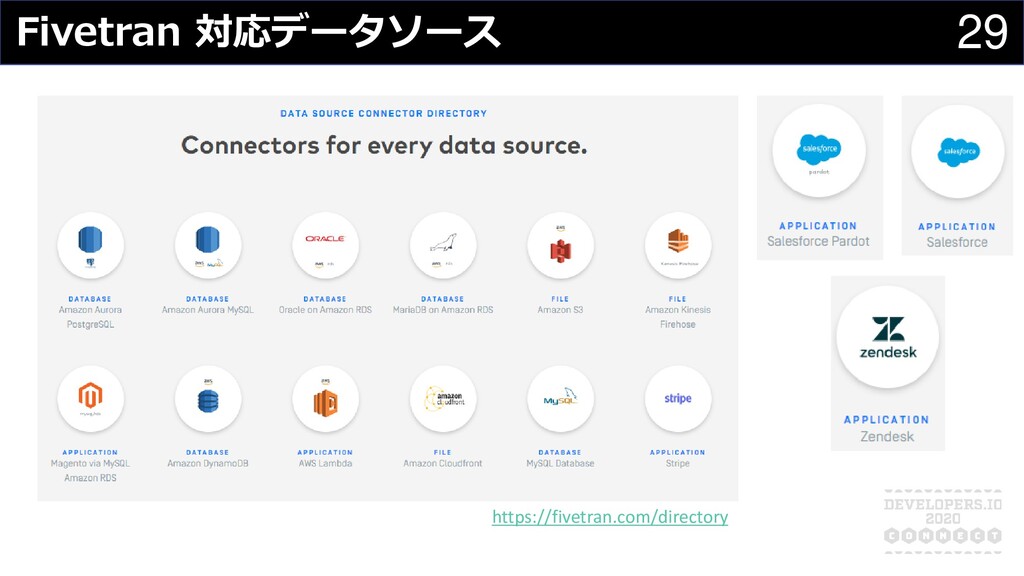Open the Oracle on Amazon RDS icon
The width and height of the screenshot is (1024, 576).
pos(325,246)
